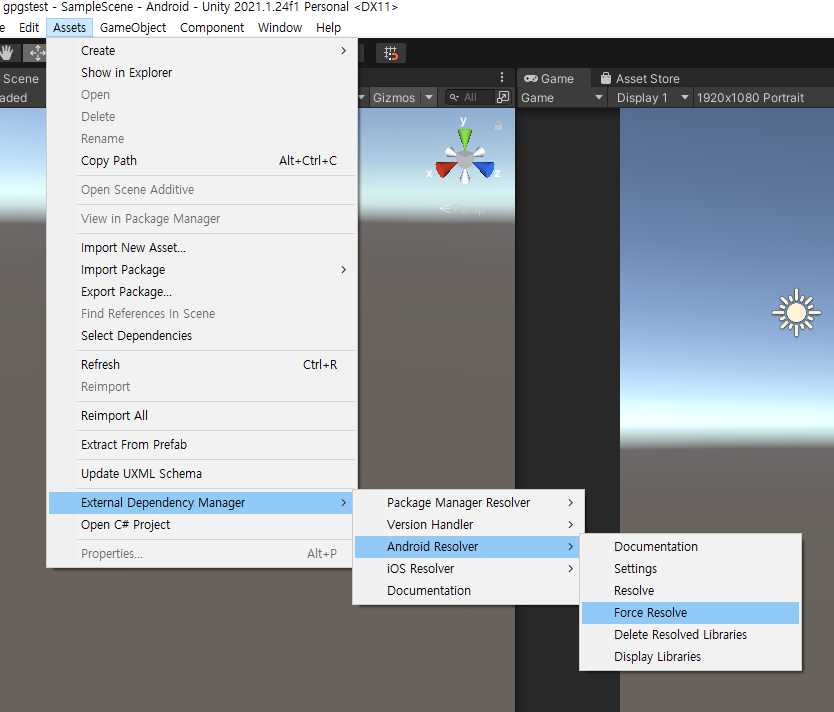This screenshot has width=834, height=712.
Task: Choose Reimport All
Action: [x=202, y=416]
